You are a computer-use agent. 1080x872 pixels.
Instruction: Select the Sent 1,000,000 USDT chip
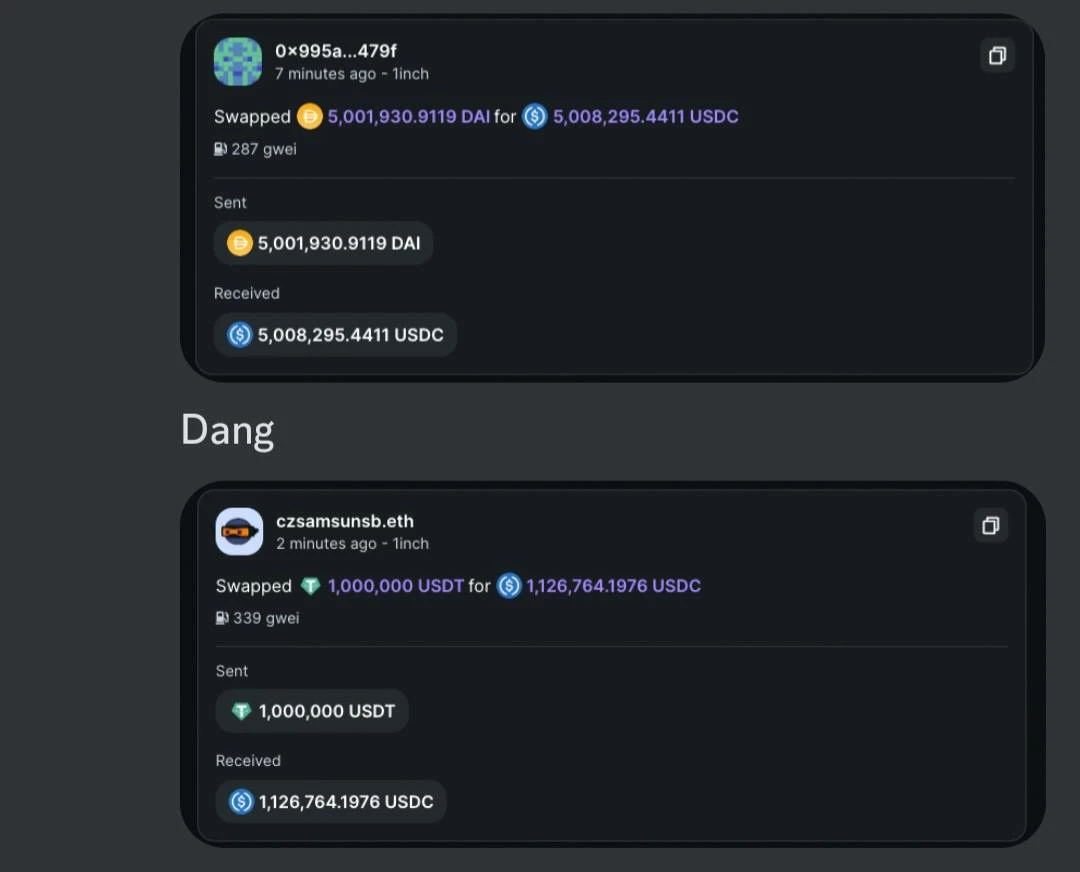click(312, 711)
